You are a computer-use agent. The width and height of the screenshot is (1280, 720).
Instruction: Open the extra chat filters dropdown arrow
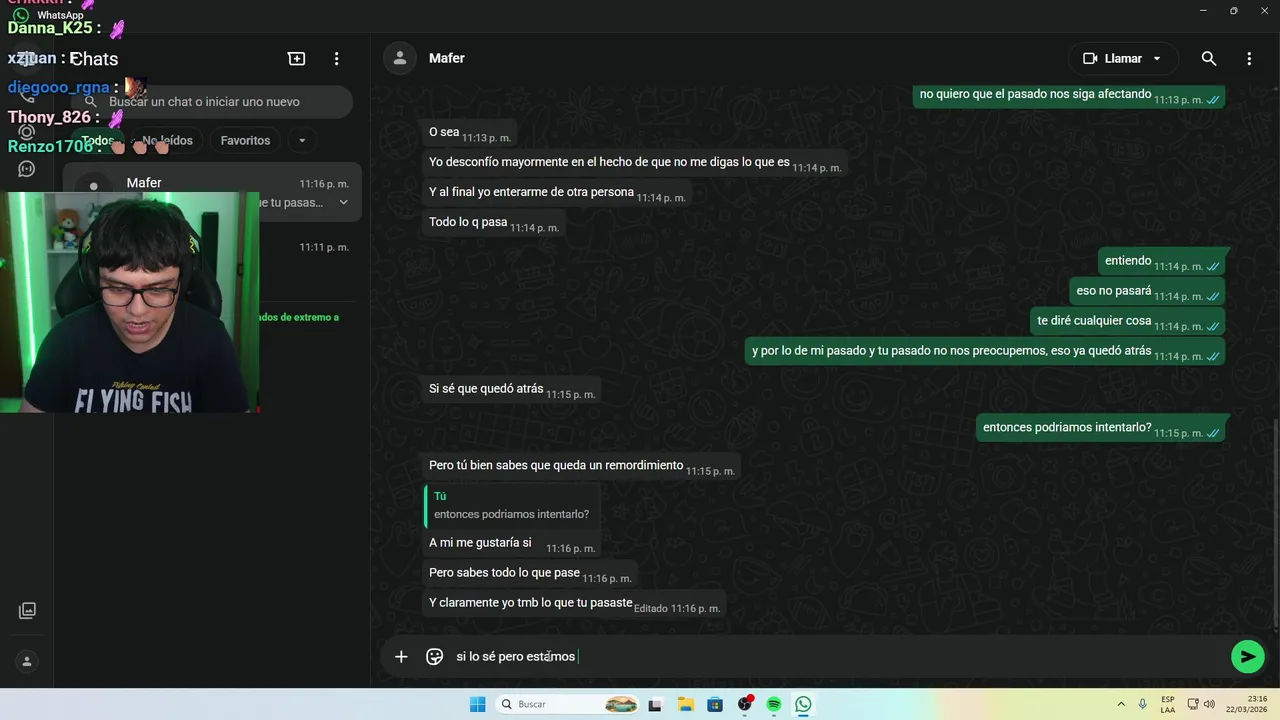pyautogui.click(x=302, y=141)
